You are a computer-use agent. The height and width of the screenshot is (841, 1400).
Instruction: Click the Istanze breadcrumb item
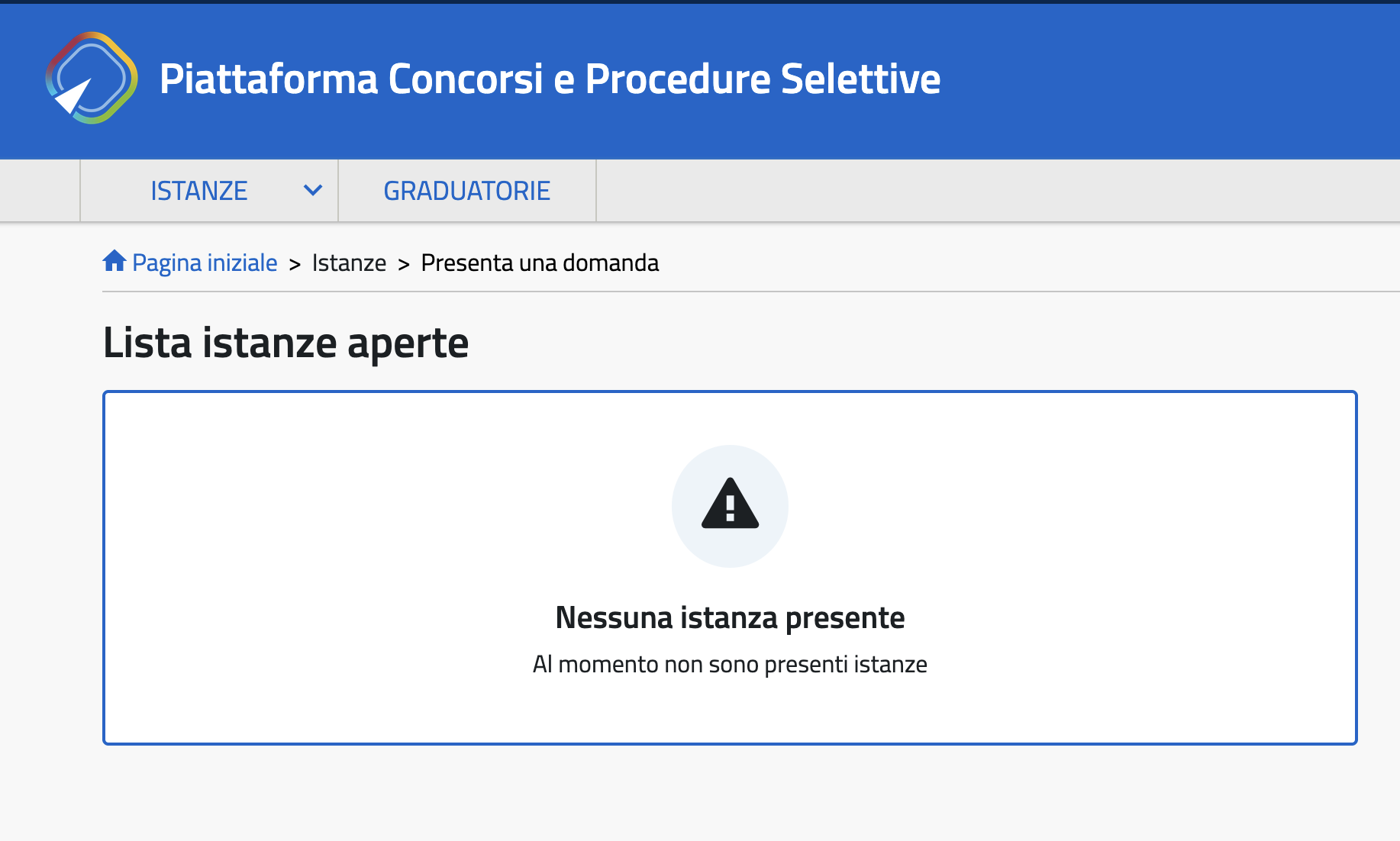(349, 263)
